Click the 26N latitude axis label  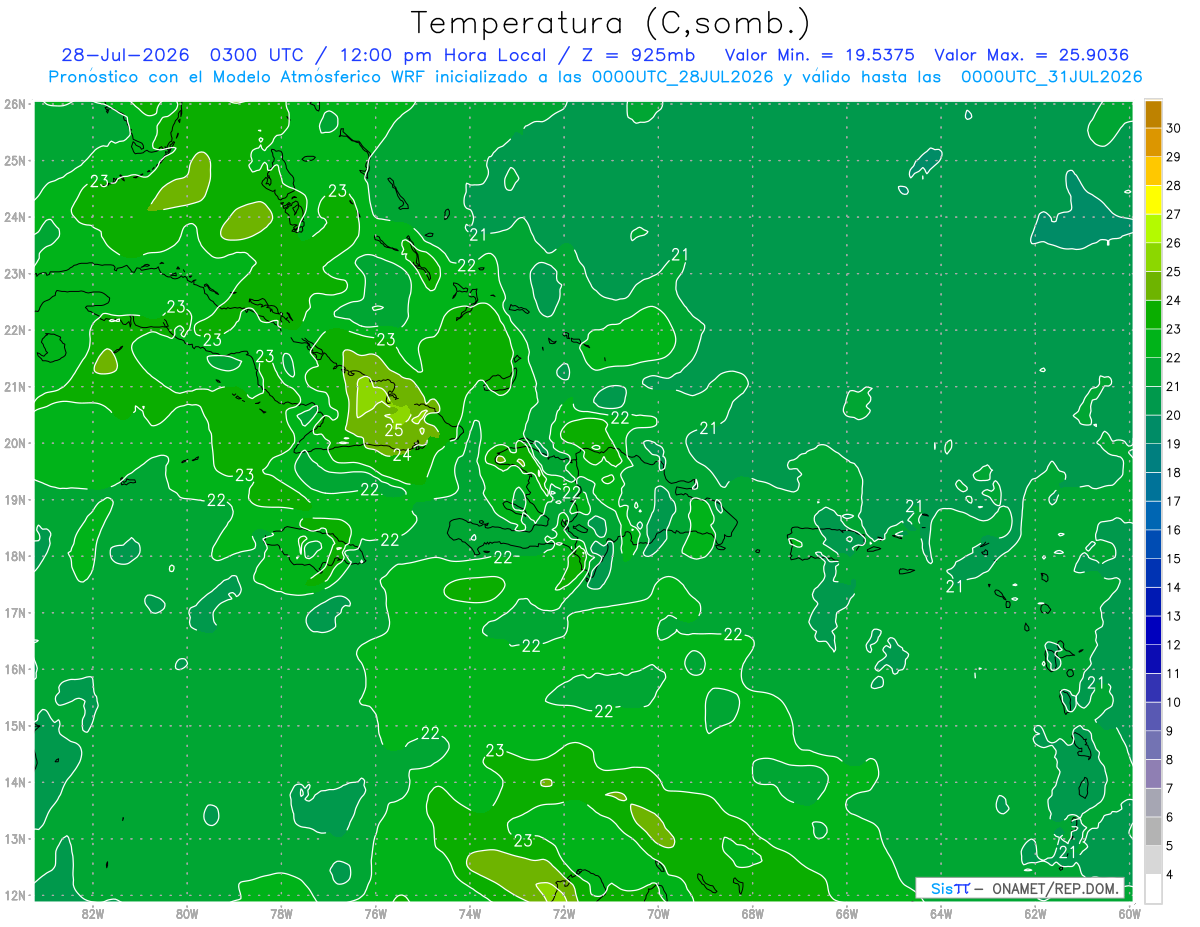(x=15, y=104)
